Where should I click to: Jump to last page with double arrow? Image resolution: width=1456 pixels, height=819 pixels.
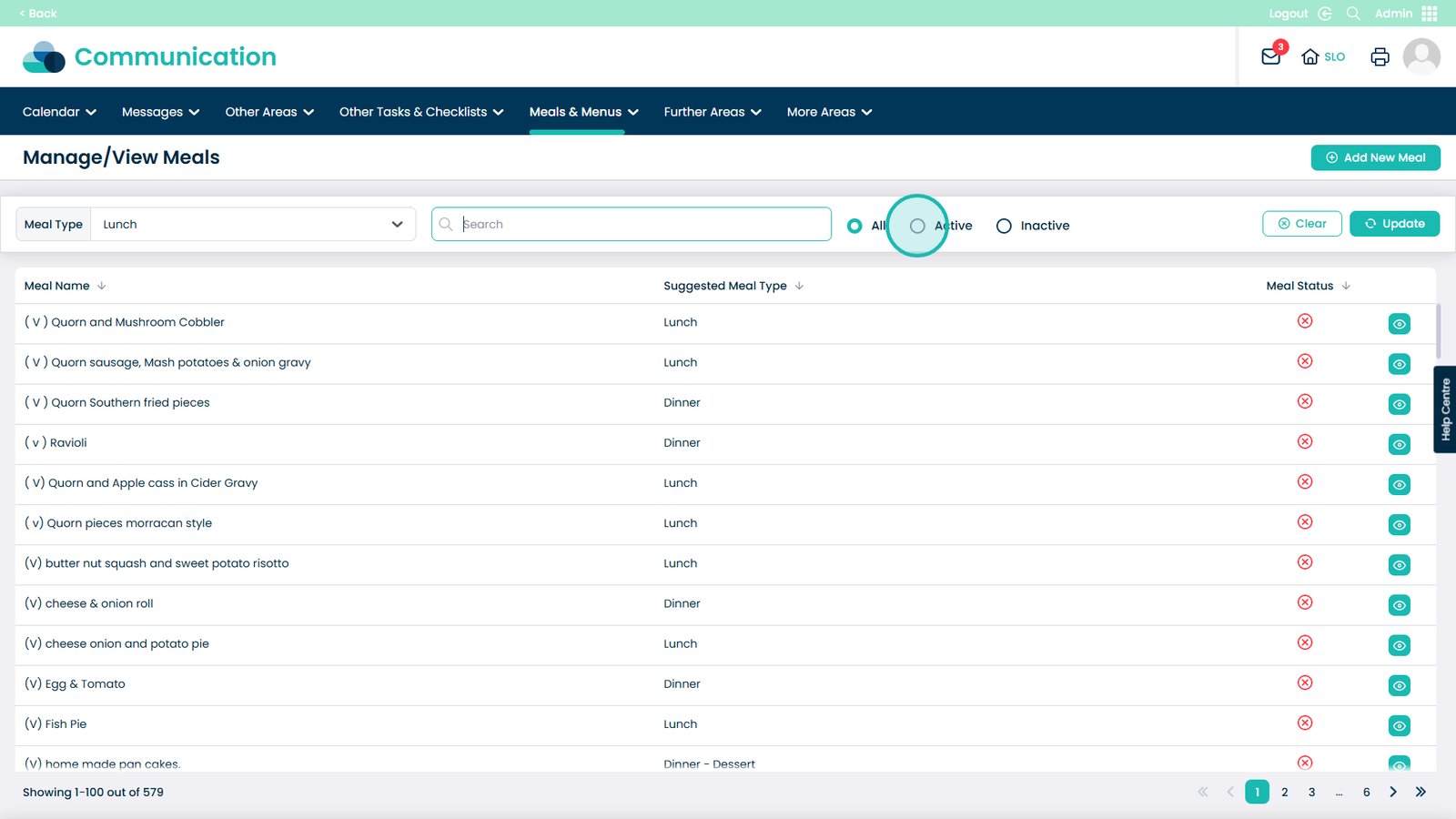click(x=1421, y=792)
